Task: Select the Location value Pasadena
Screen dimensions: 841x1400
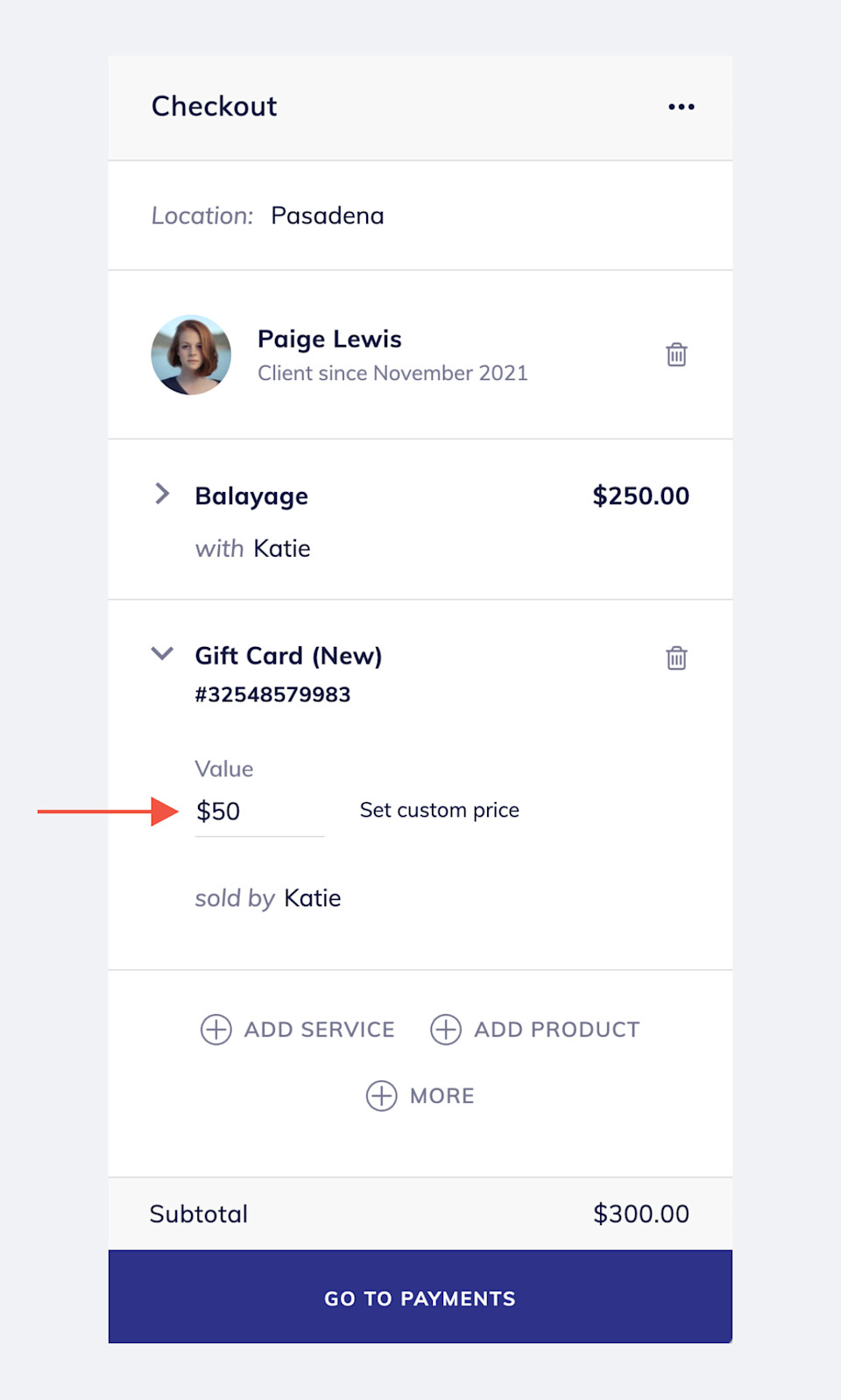Action: 327,215
